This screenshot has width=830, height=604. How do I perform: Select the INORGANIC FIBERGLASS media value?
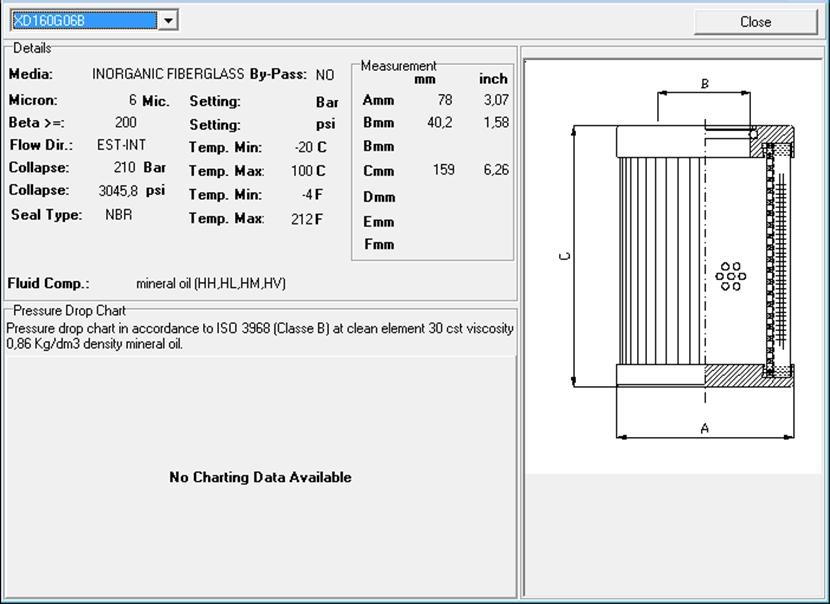168,75
